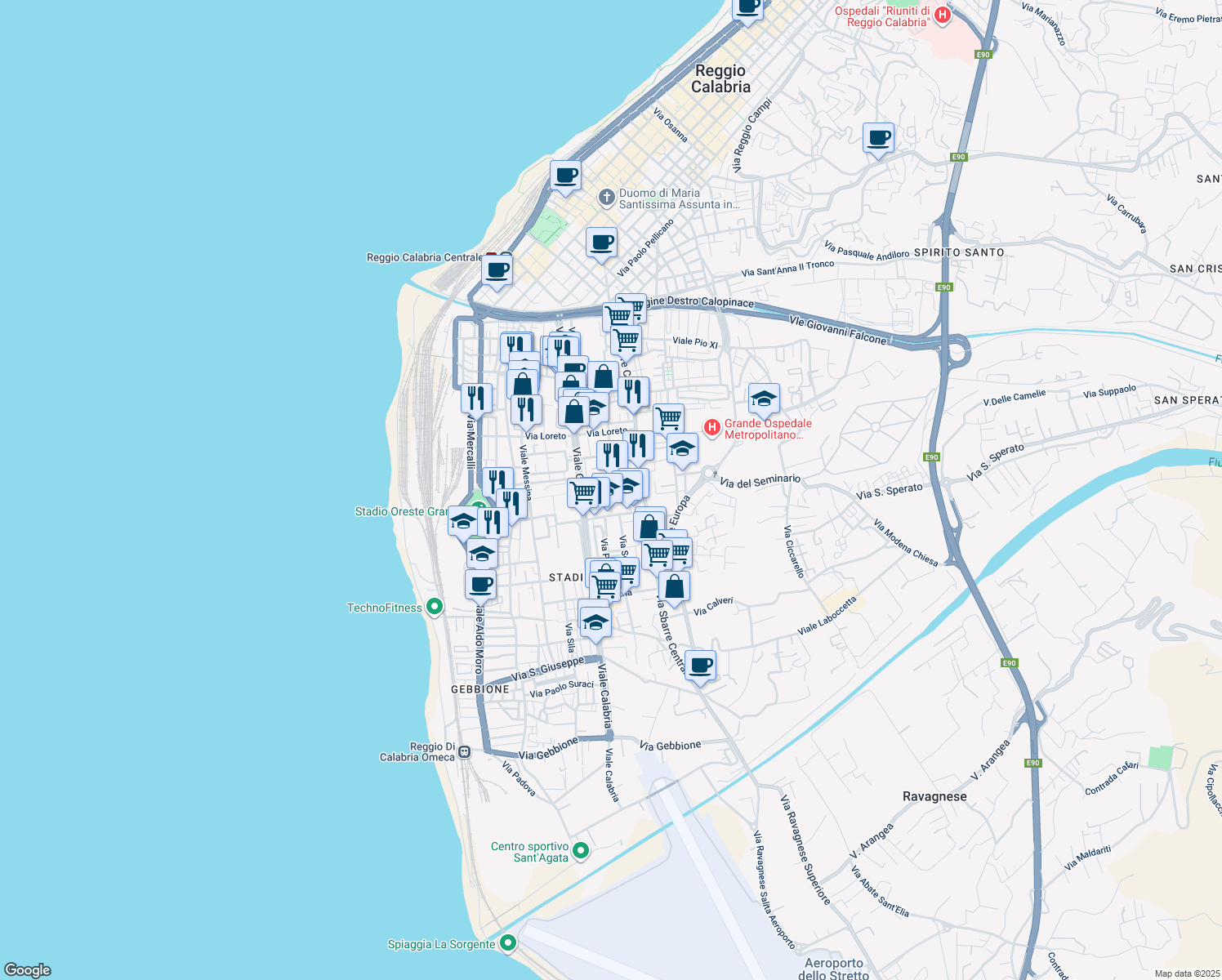This screenshot has width=1222, height=980.
Task: Click the Via Pasquale Andiloro label
Action: pos(867,251)
